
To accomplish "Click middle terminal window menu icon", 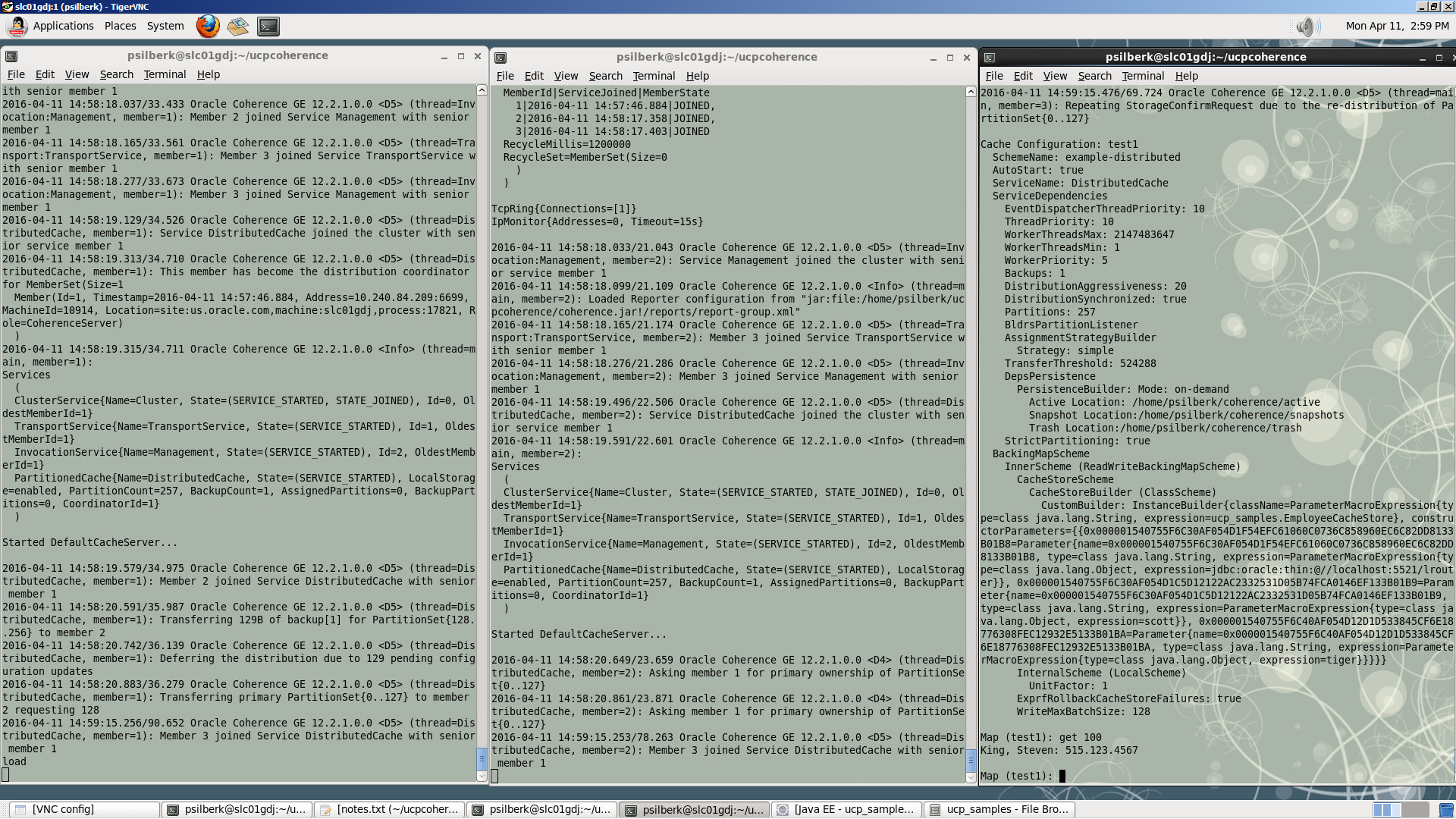I will pos(500,58).
